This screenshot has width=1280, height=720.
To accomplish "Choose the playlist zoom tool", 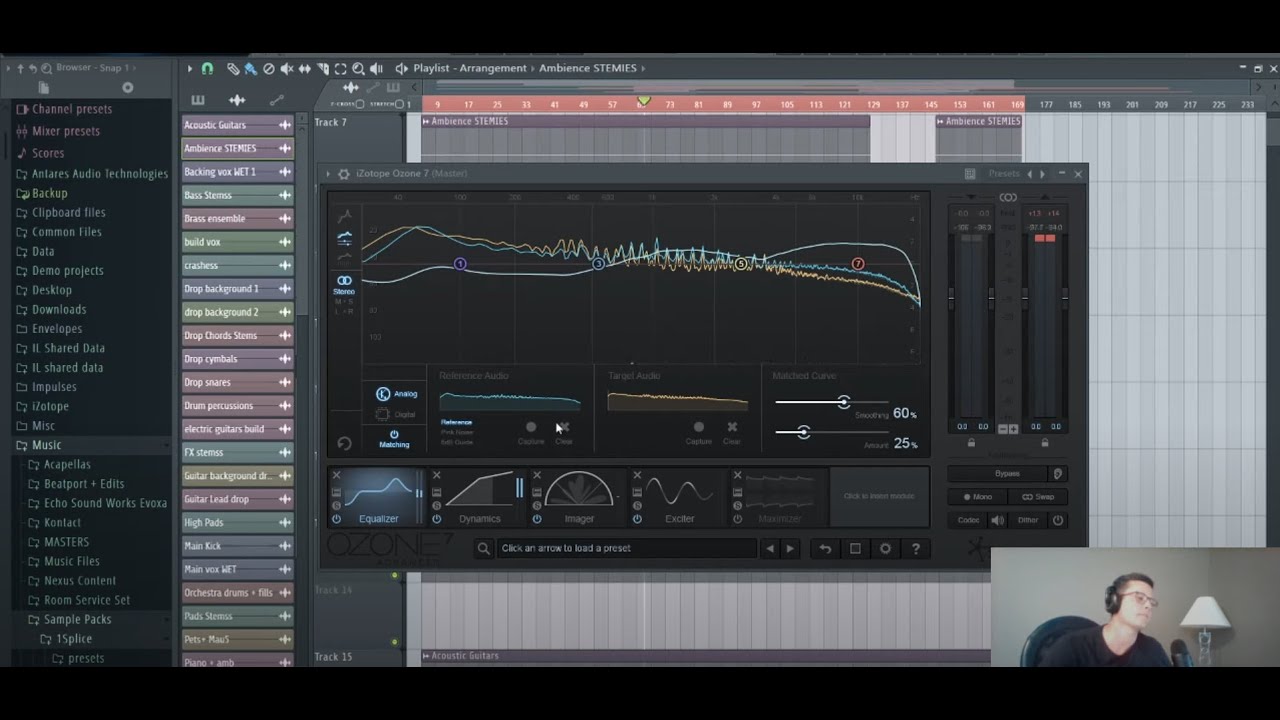I will 359,68.
